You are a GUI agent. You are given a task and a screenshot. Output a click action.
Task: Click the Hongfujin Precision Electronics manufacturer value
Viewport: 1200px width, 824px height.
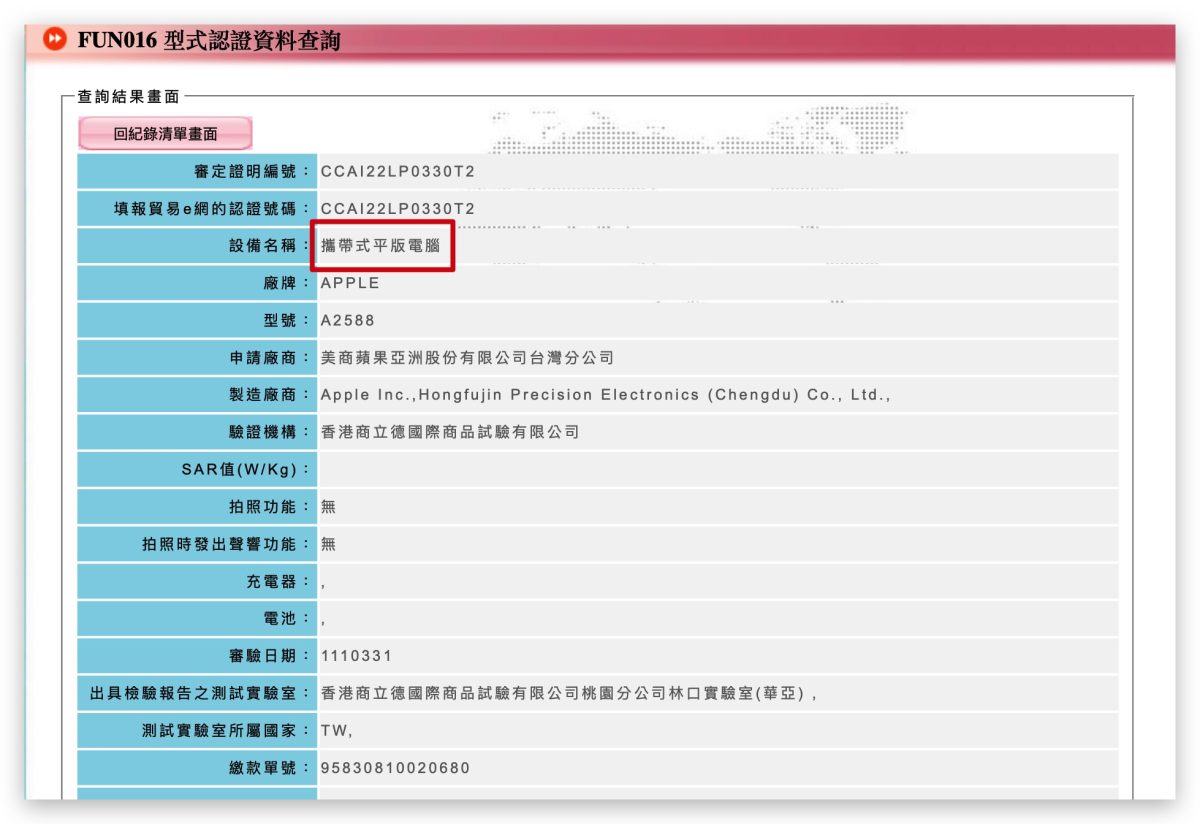(606, 395)
